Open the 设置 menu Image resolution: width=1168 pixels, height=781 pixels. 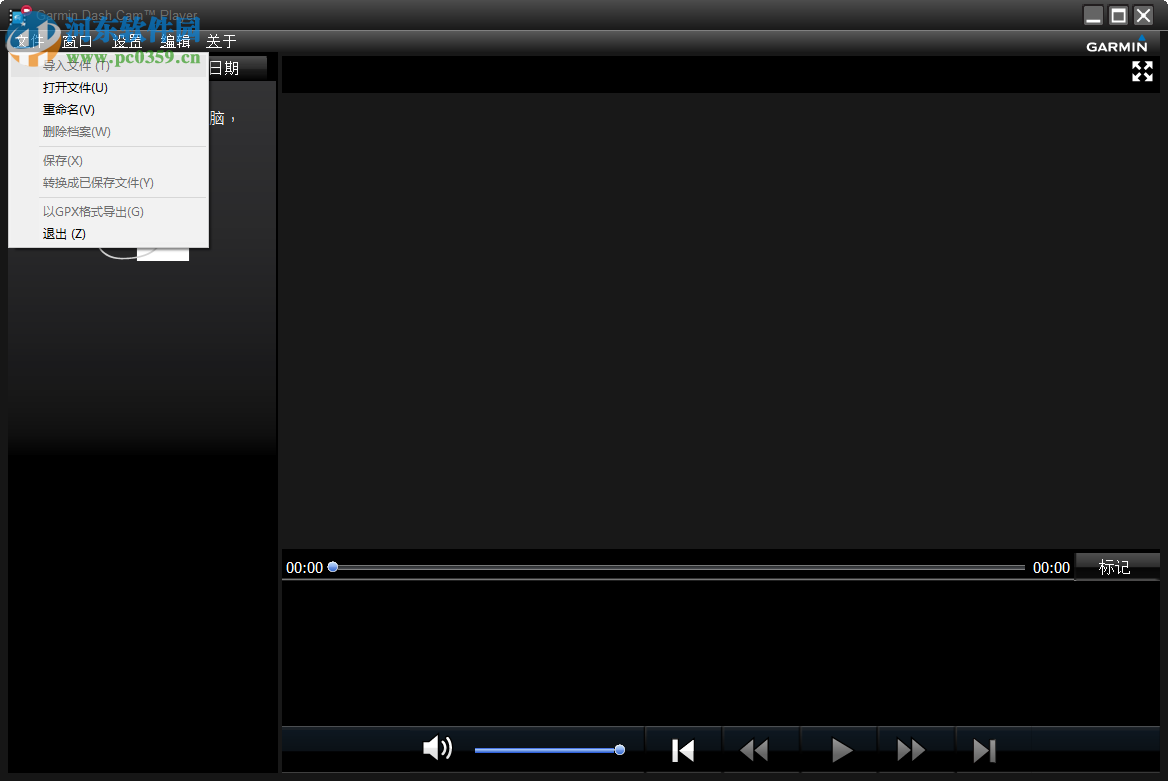(x=127, y=41)
